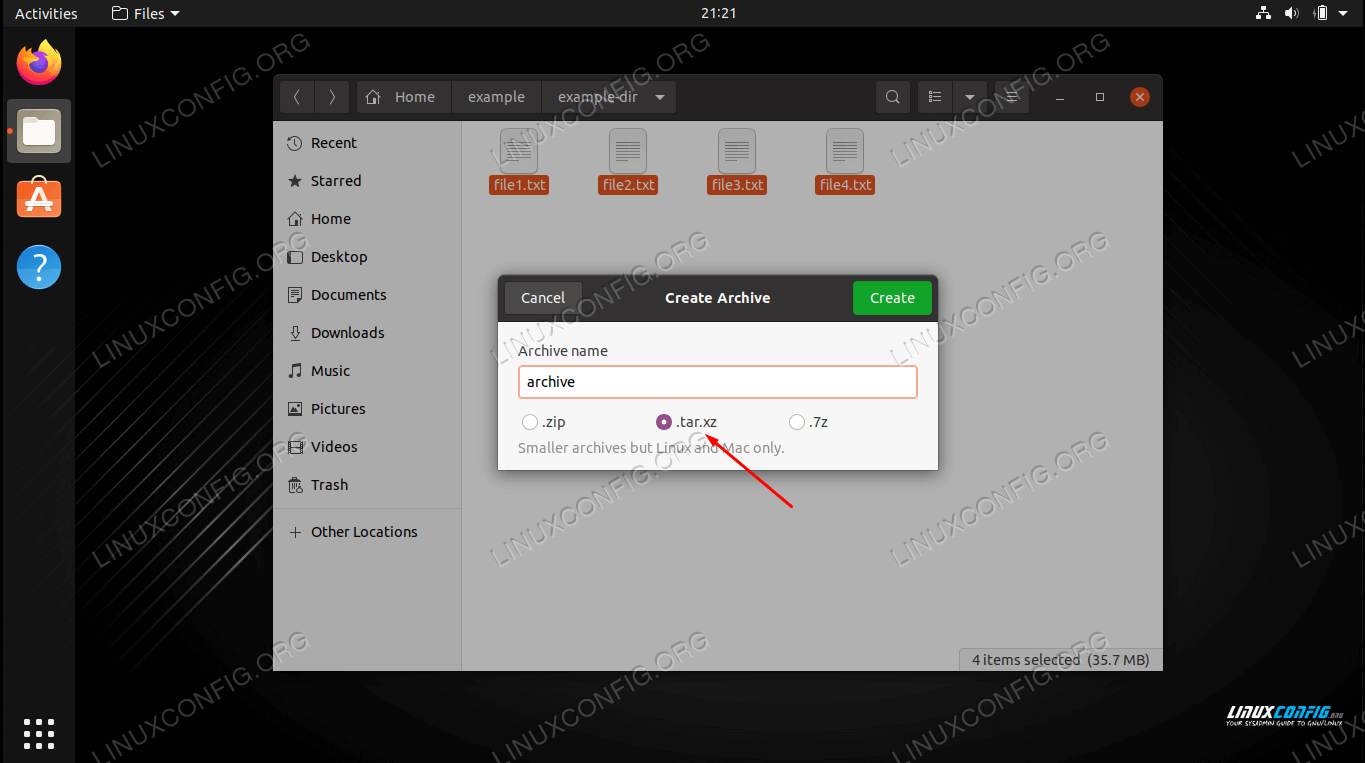This screenshot has height=763, width=1365.
Task: Click the Archive name field
Action: [718, 382]
